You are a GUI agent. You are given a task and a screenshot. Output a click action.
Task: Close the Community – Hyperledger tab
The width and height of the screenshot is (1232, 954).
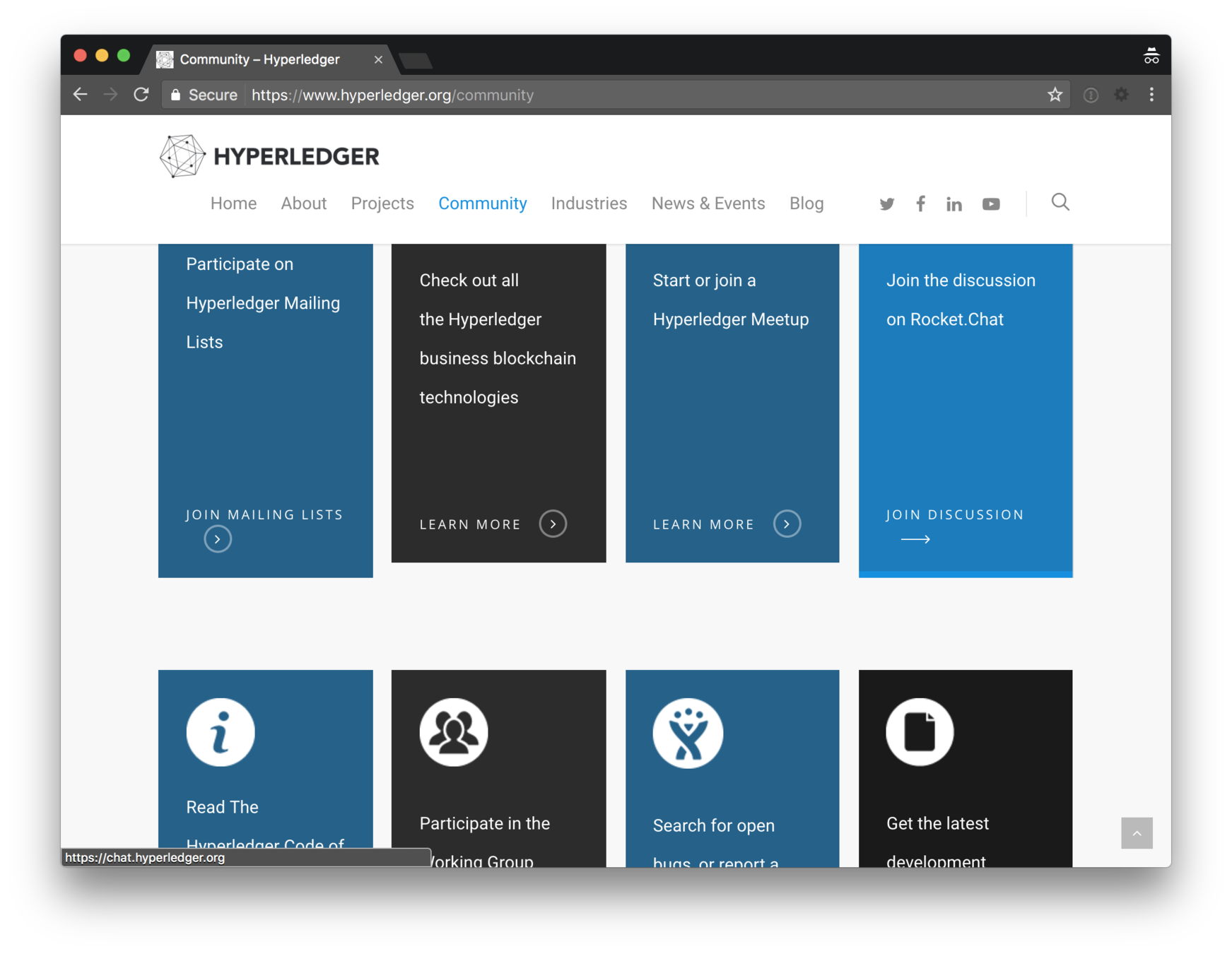point(378,59)
